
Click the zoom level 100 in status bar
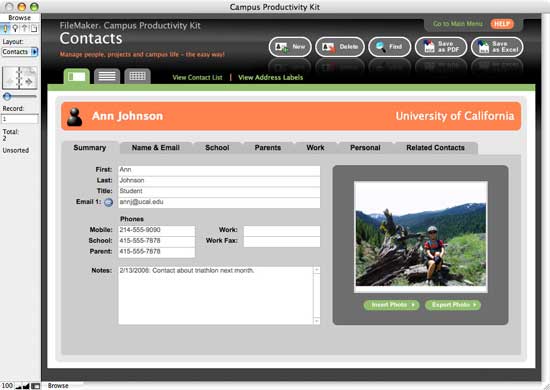point(7,385)
